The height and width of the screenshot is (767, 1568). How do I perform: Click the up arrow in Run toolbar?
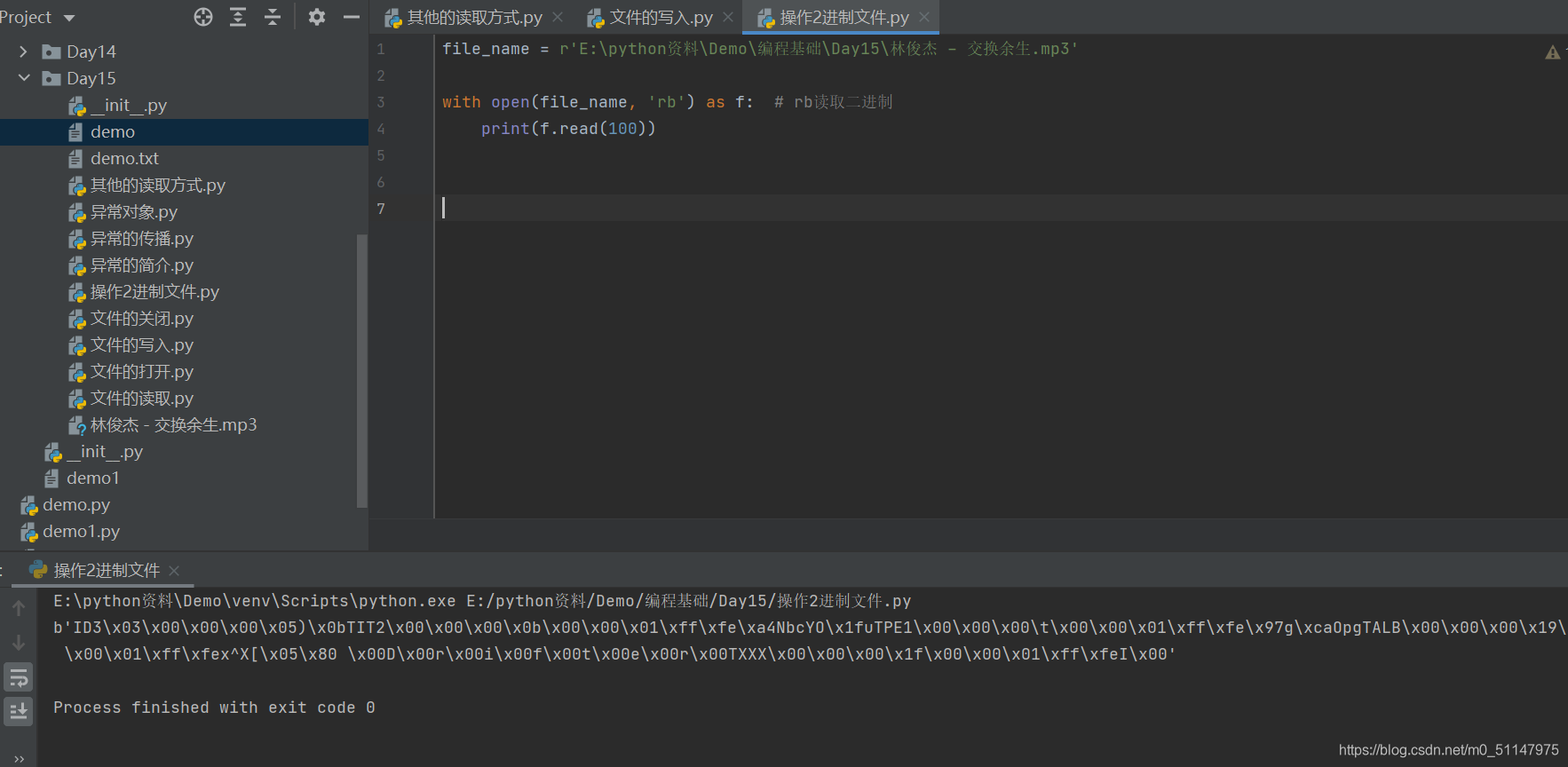click(x=19, y=608)
